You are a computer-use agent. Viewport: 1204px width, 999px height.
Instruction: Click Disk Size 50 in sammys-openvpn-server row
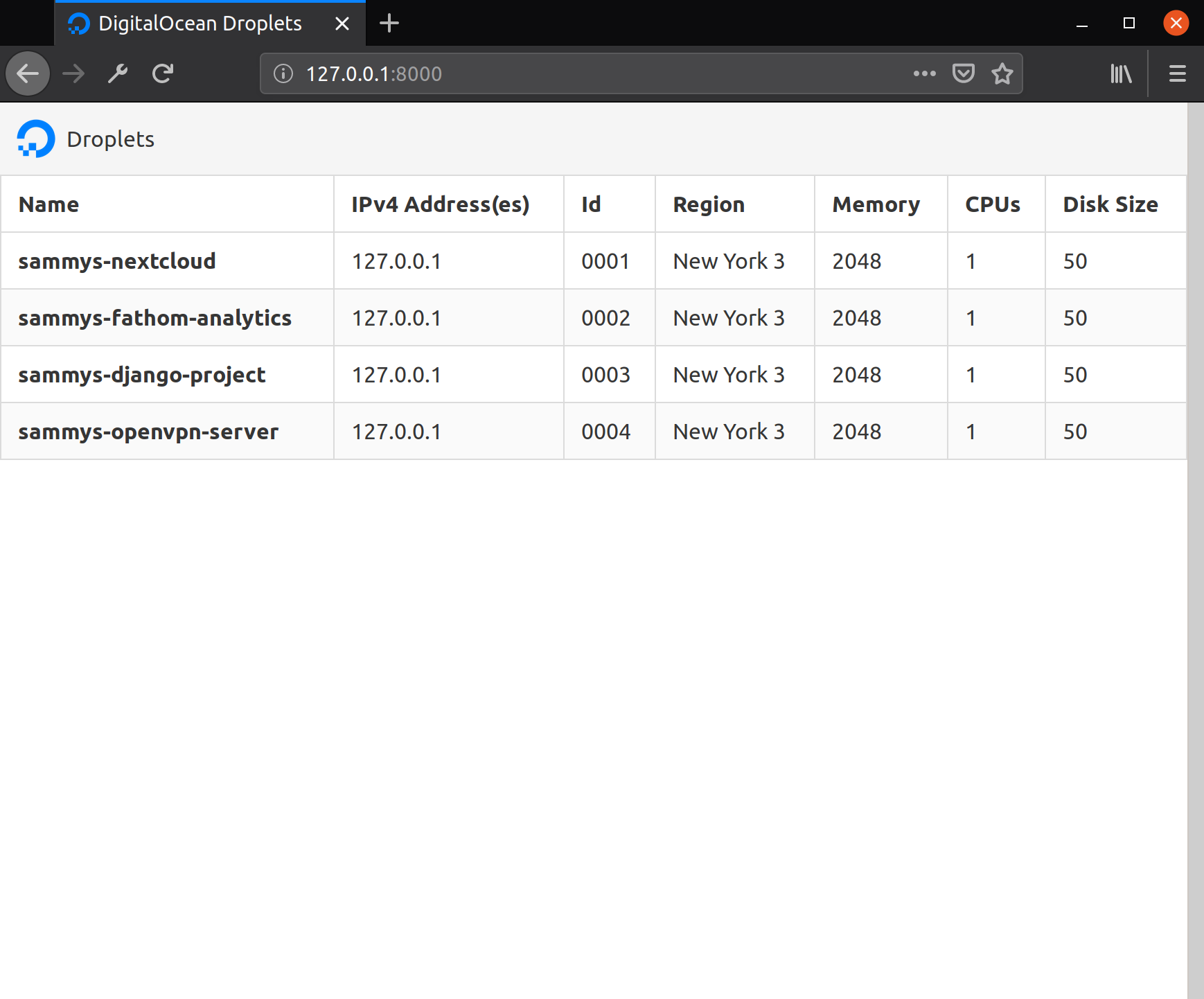click(x=1075, y=432)
